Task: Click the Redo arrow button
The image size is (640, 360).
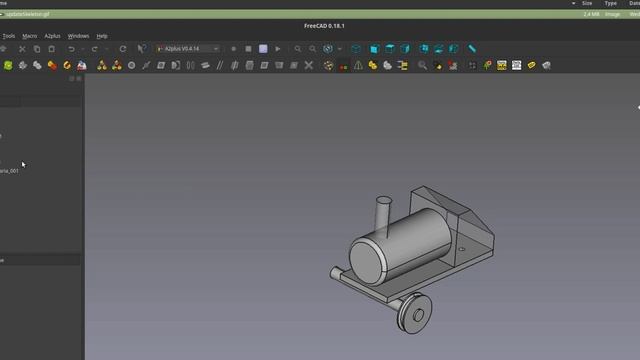Action: pyautogui.click(x=95, y=49)
